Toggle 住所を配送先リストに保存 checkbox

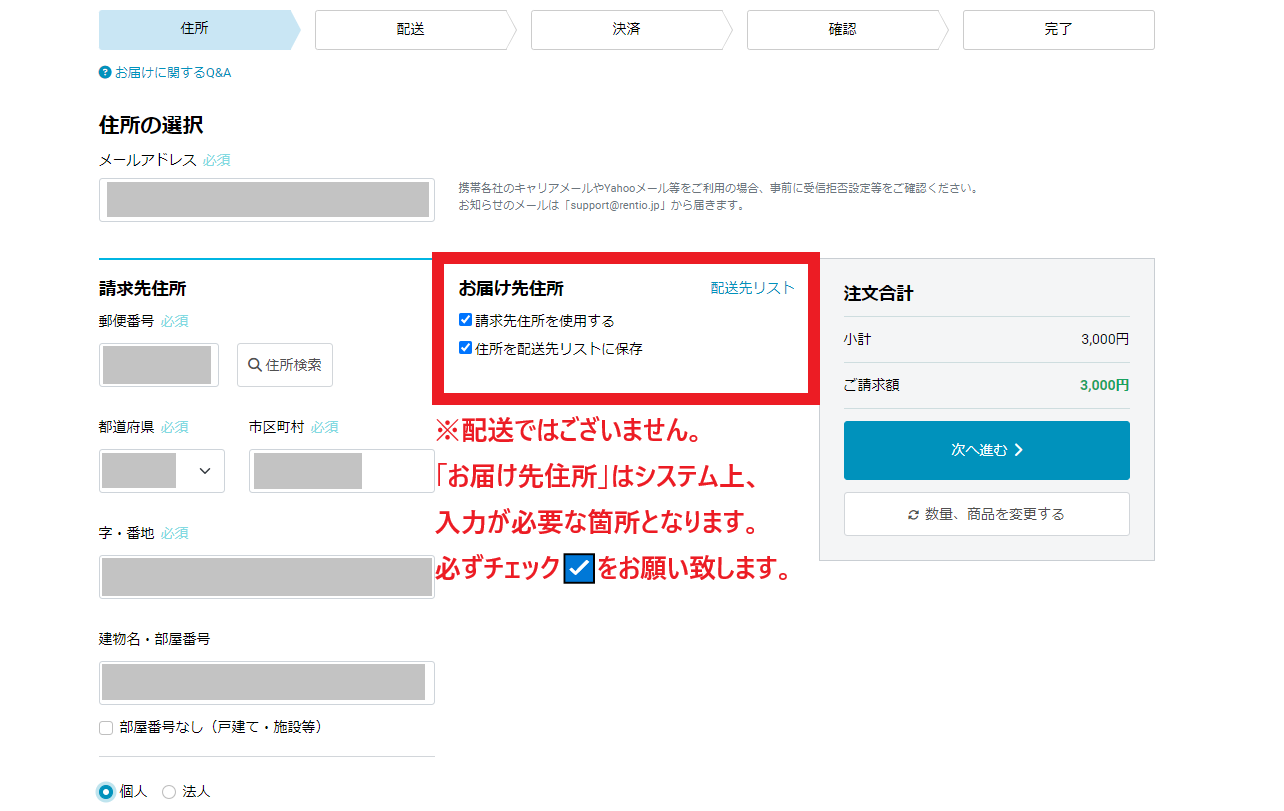[465, 348]
